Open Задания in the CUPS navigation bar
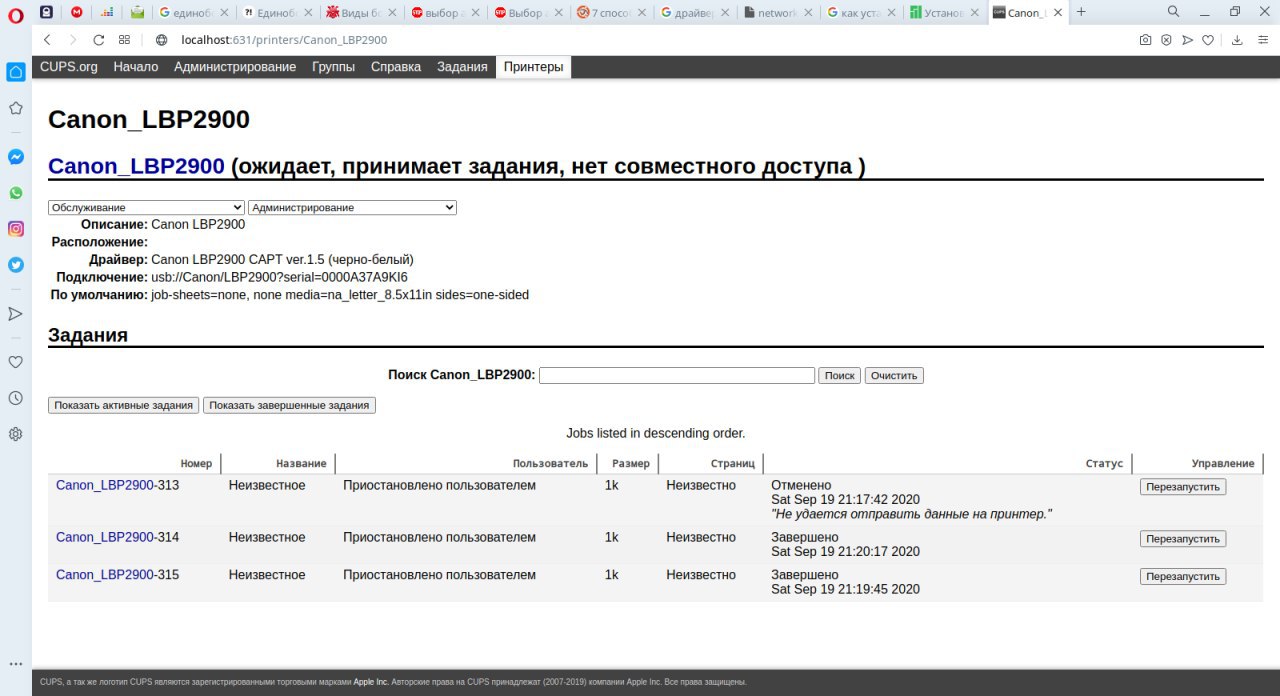The width and height of the screenshot is (1280, 696). click(x=462, y=67)
